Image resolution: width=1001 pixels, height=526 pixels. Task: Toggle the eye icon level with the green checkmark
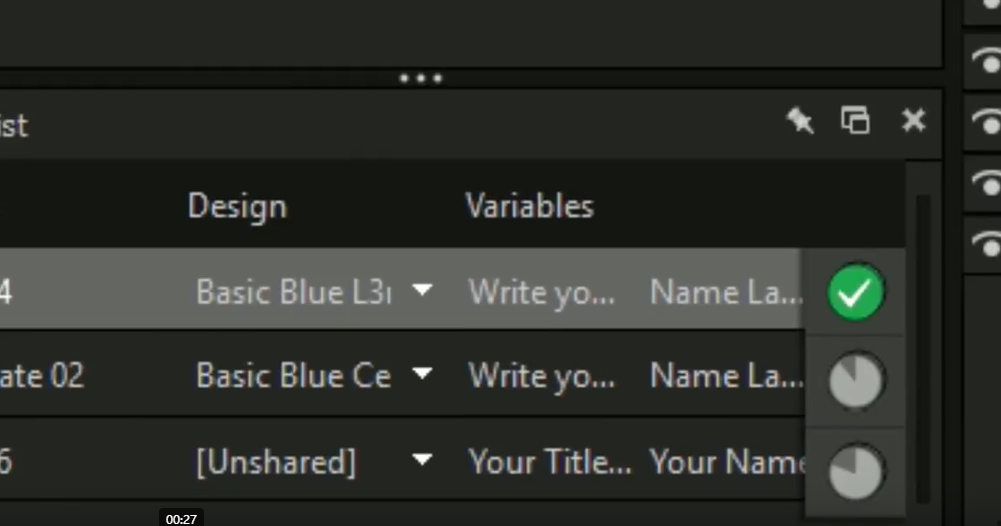[x=986, y=246]
